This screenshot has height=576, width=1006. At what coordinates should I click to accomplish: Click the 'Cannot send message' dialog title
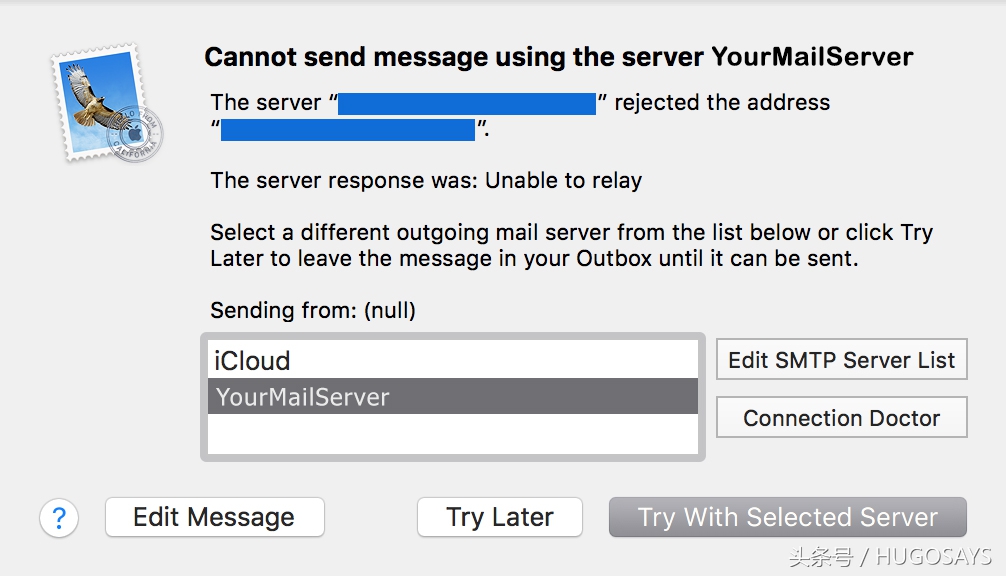point(558,57)
